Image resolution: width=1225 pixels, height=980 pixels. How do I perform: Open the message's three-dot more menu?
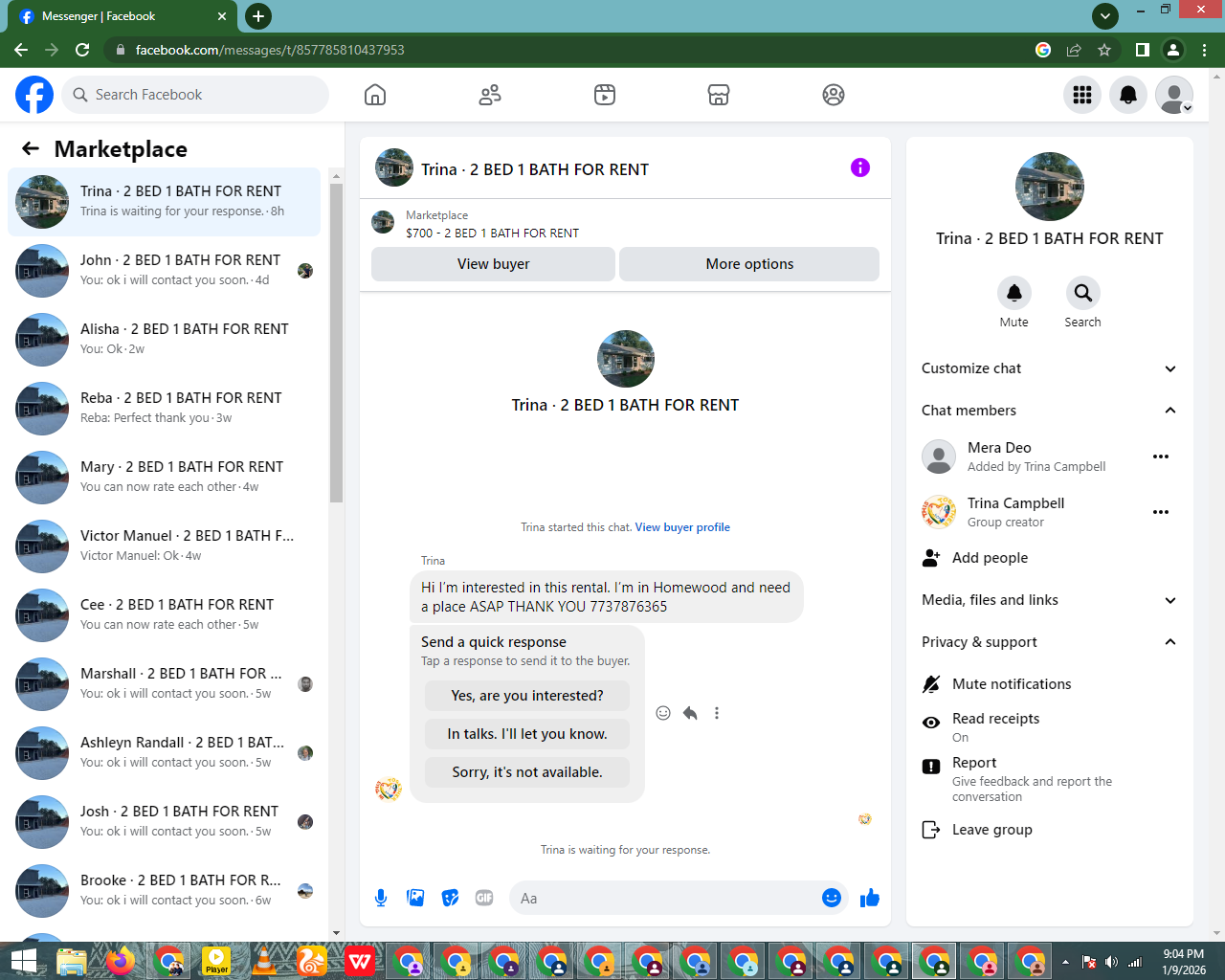coord(717,713)
